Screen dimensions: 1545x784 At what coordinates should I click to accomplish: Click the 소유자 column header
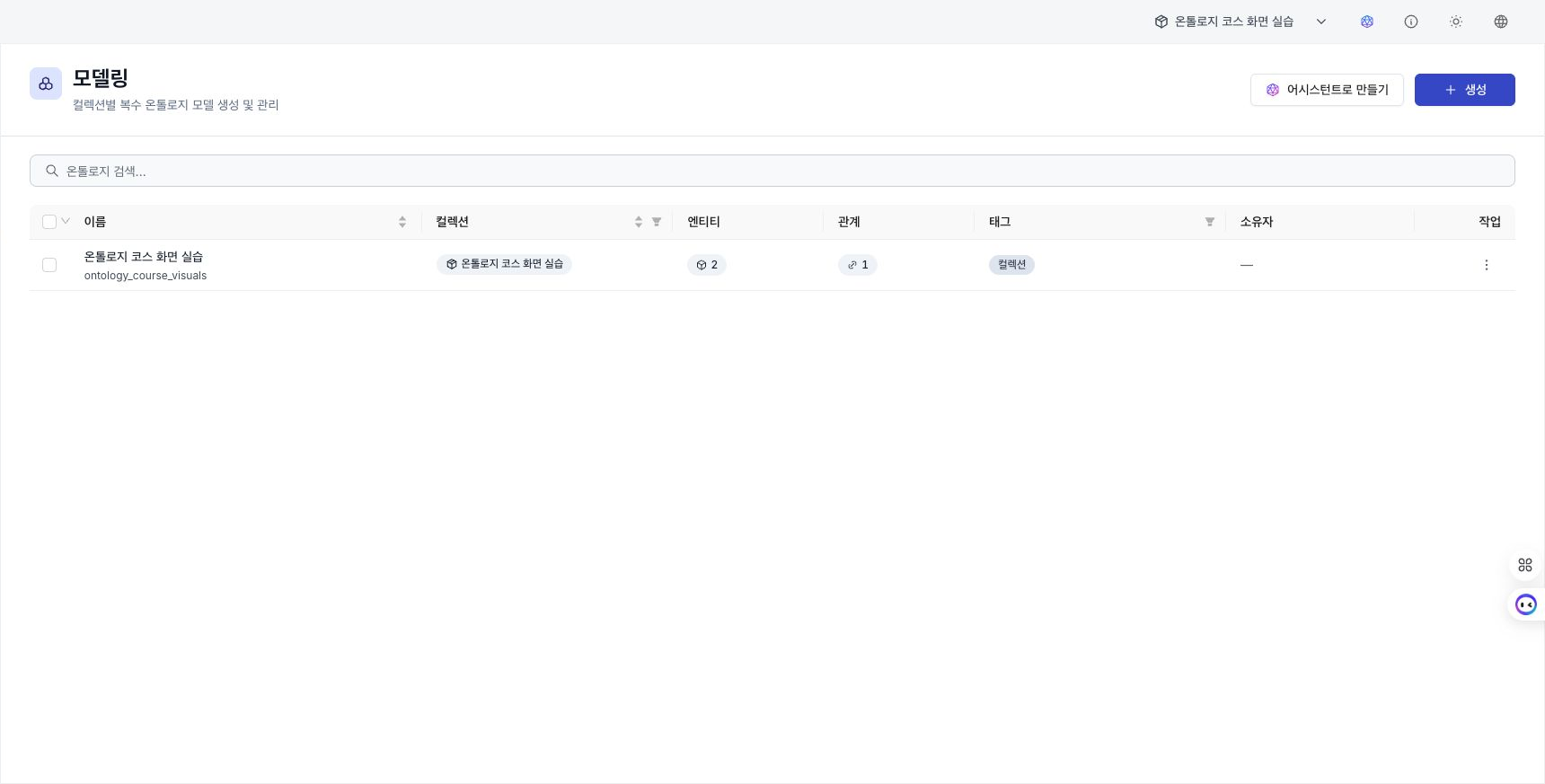tap(1257, 222)
